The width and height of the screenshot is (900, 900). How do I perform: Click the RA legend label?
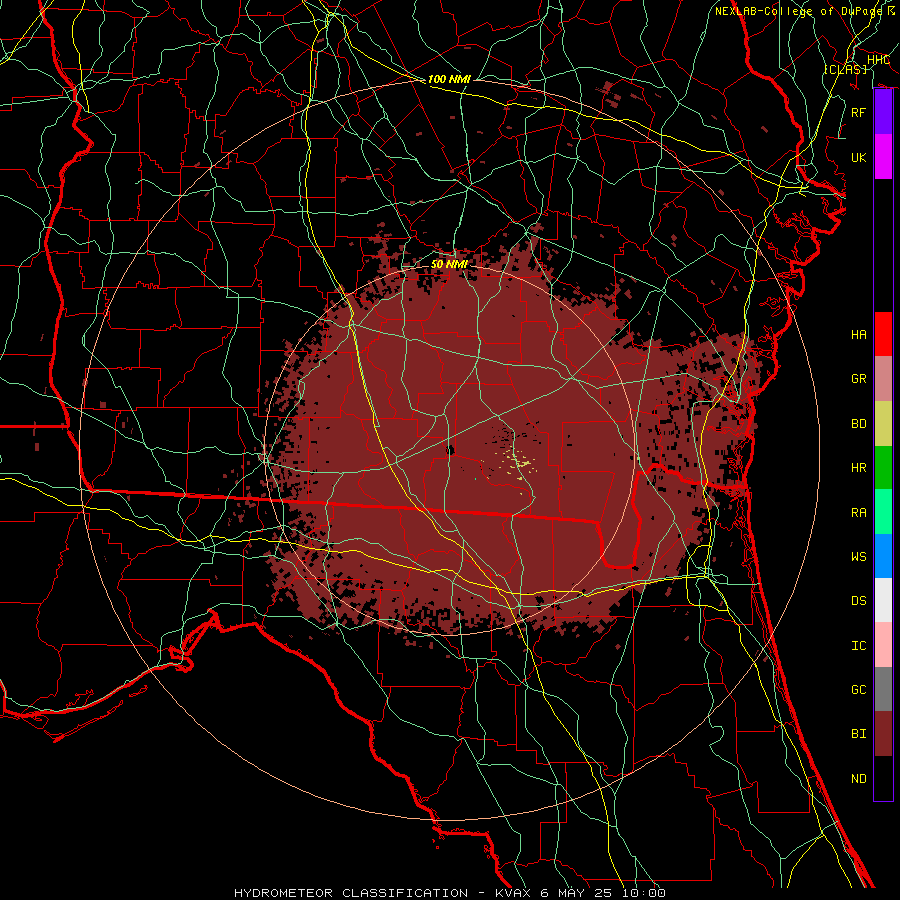(x=858, y=512)
